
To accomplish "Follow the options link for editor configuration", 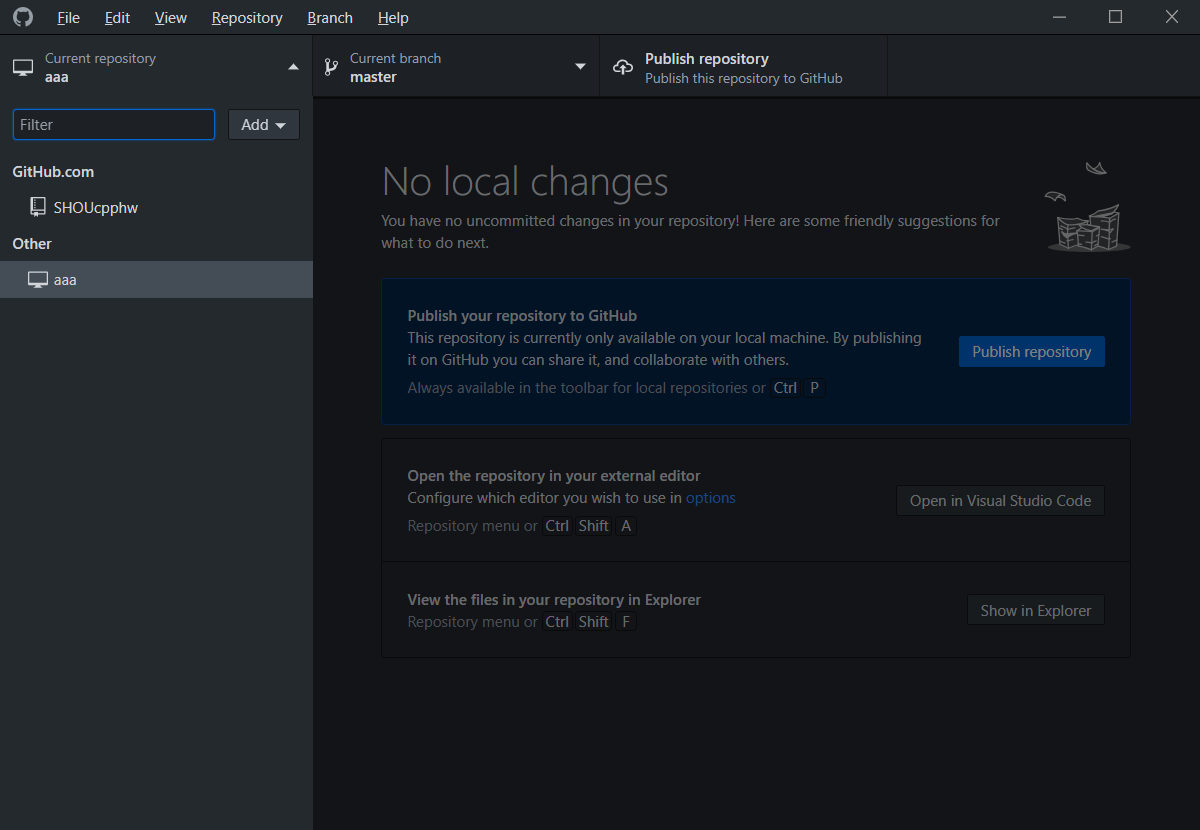I will pos(711,498).
